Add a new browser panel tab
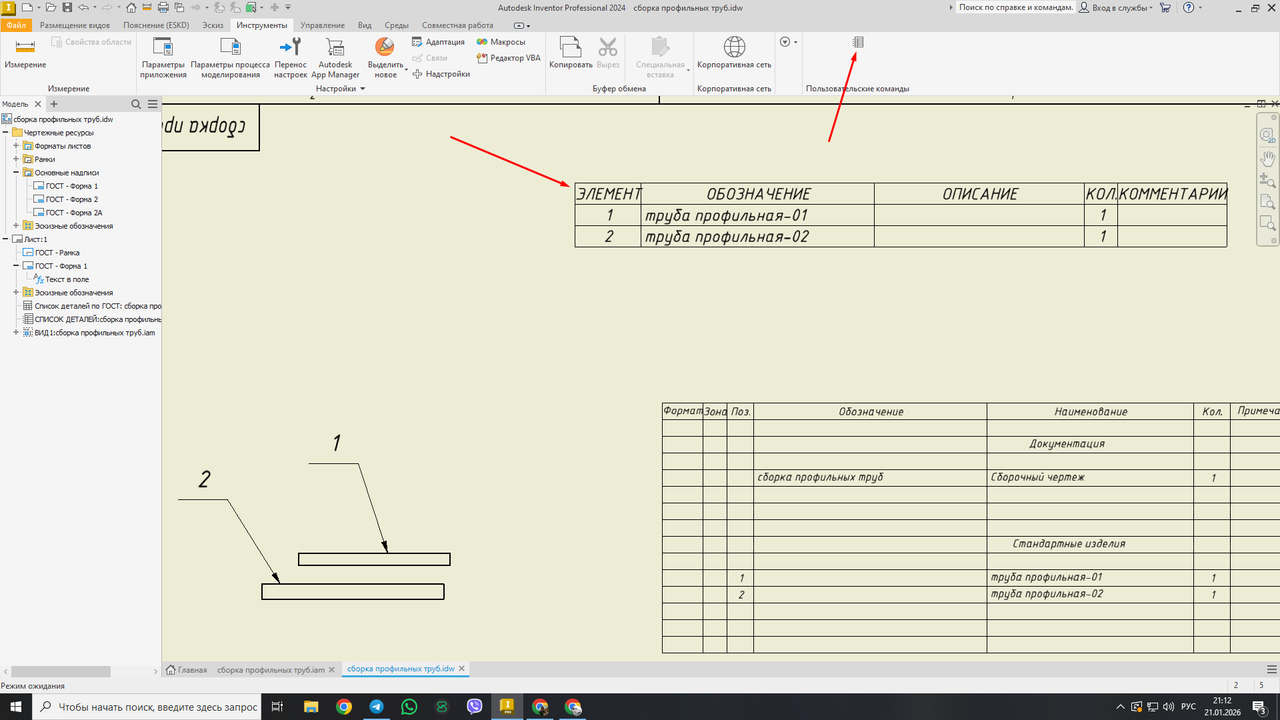Image resolution: width=1280 pixels, height=720 pixels. [54, 104]
